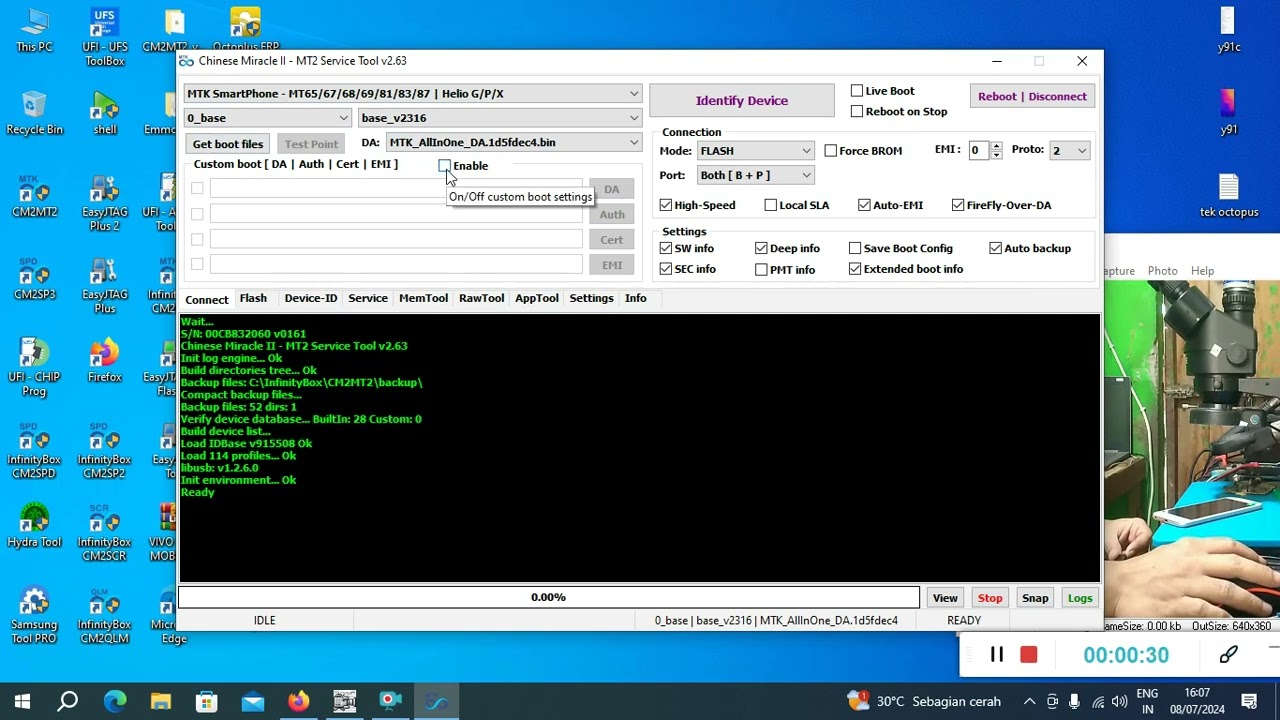Open the tek octopus text file
Image resolution: width=1280 pixels, height=720 pixels.
pyautogui.click(x=1229, y=196)
